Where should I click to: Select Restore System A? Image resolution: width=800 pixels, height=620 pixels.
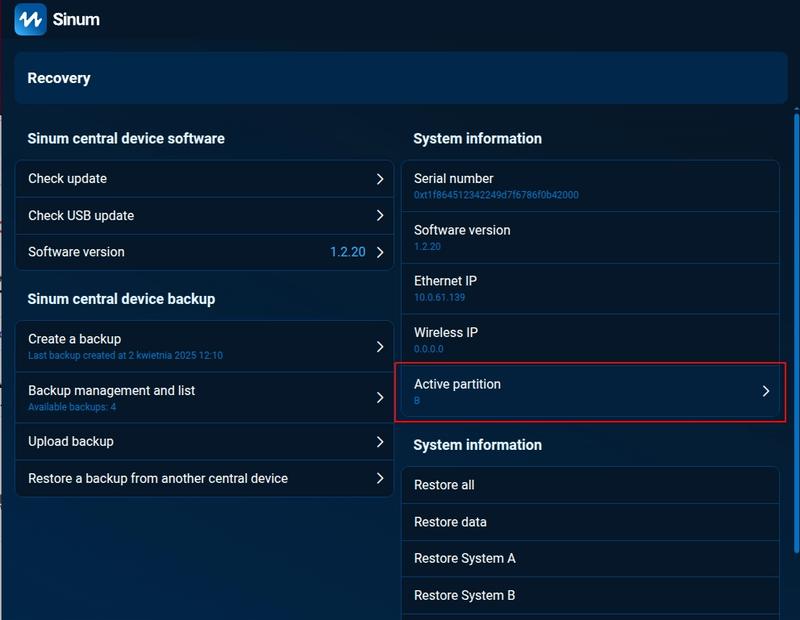click(x=590, y=558)
